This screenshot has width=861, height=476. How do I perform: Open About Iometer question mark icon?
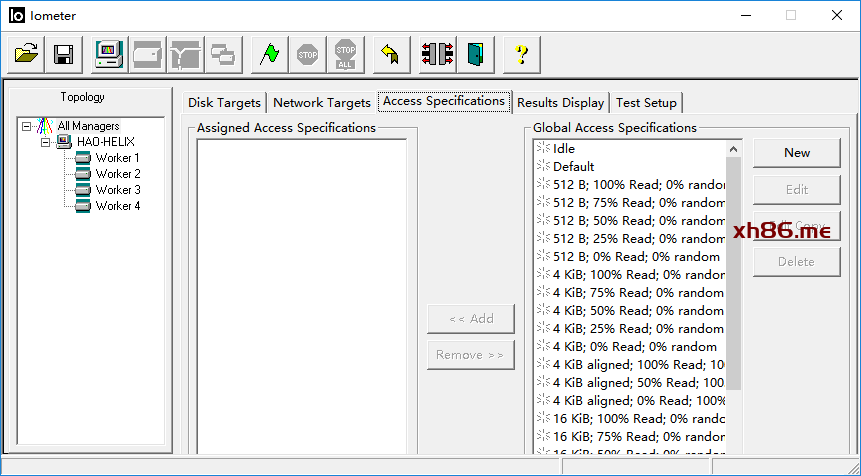click(522, 54)
